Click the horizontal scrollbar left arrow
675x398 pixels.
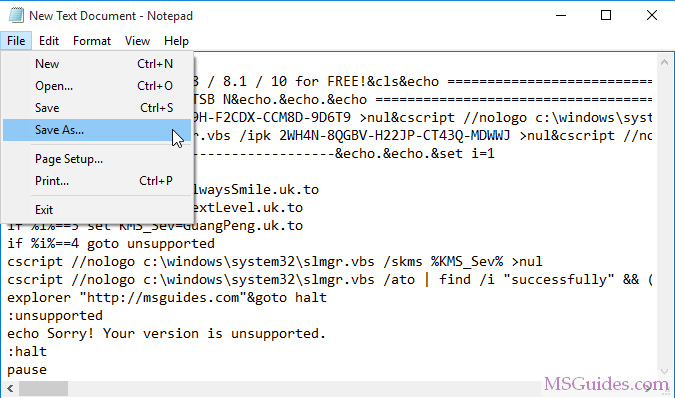pyautogui.click(x=10, y=389)
